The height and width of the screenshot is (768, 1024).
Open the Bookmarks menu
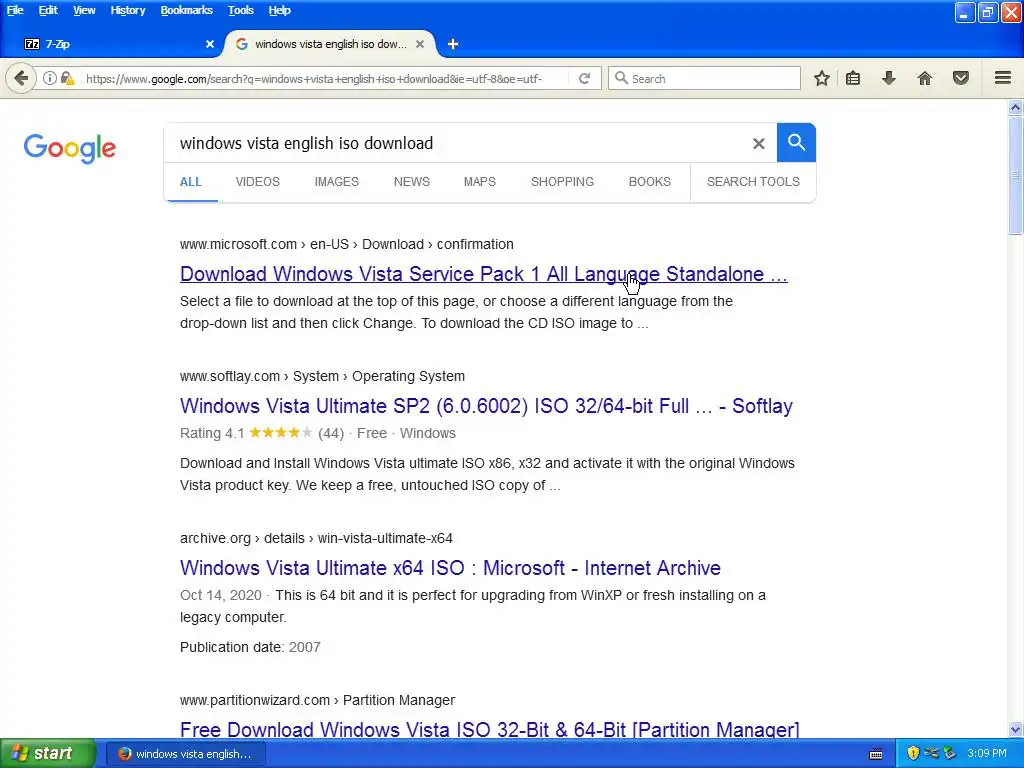186,10
